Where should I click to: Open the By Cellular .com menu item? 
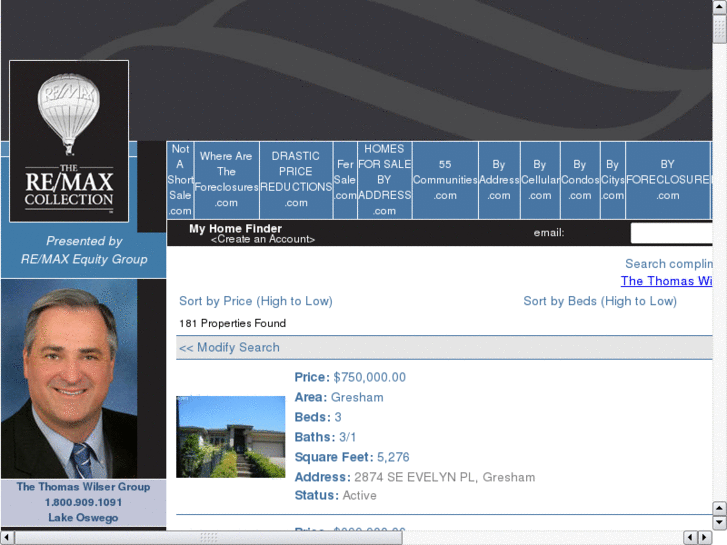click(540, 180)
